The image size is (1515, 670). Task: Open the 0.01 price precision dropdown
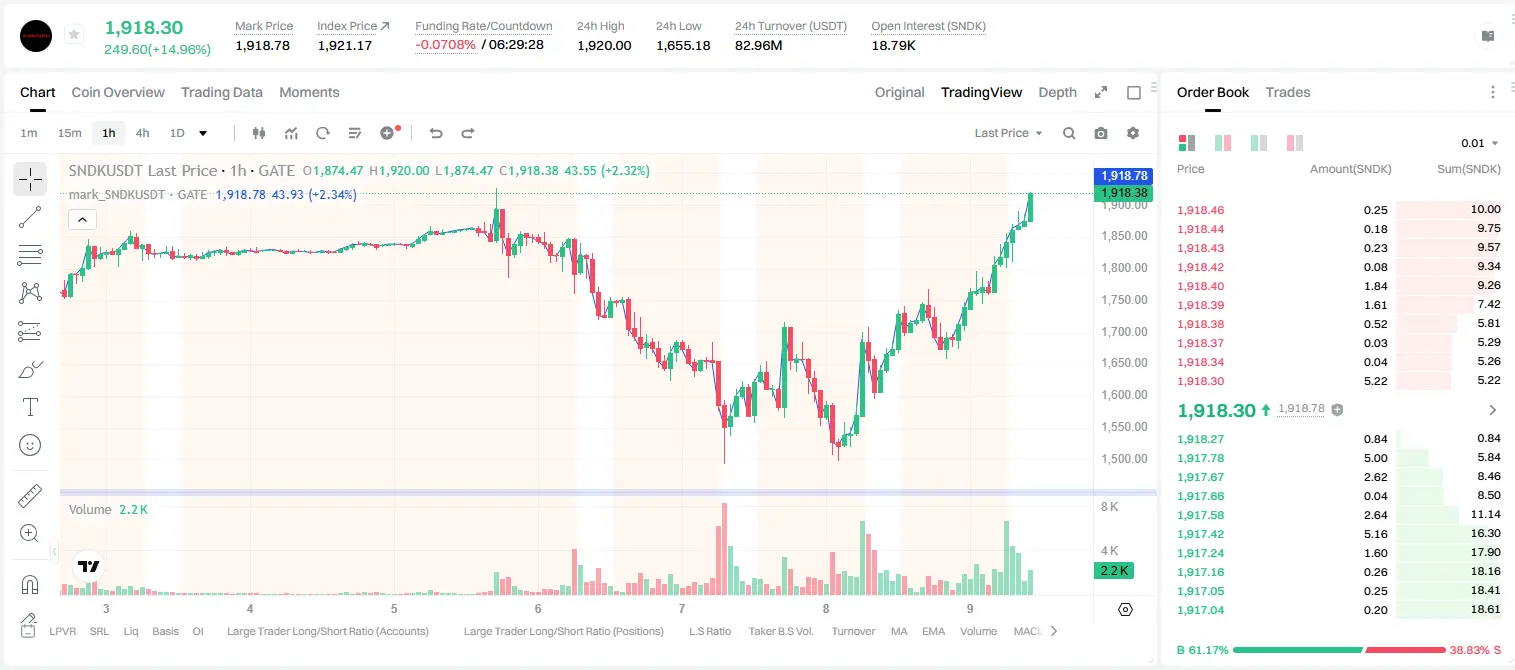click(1480, 143)
